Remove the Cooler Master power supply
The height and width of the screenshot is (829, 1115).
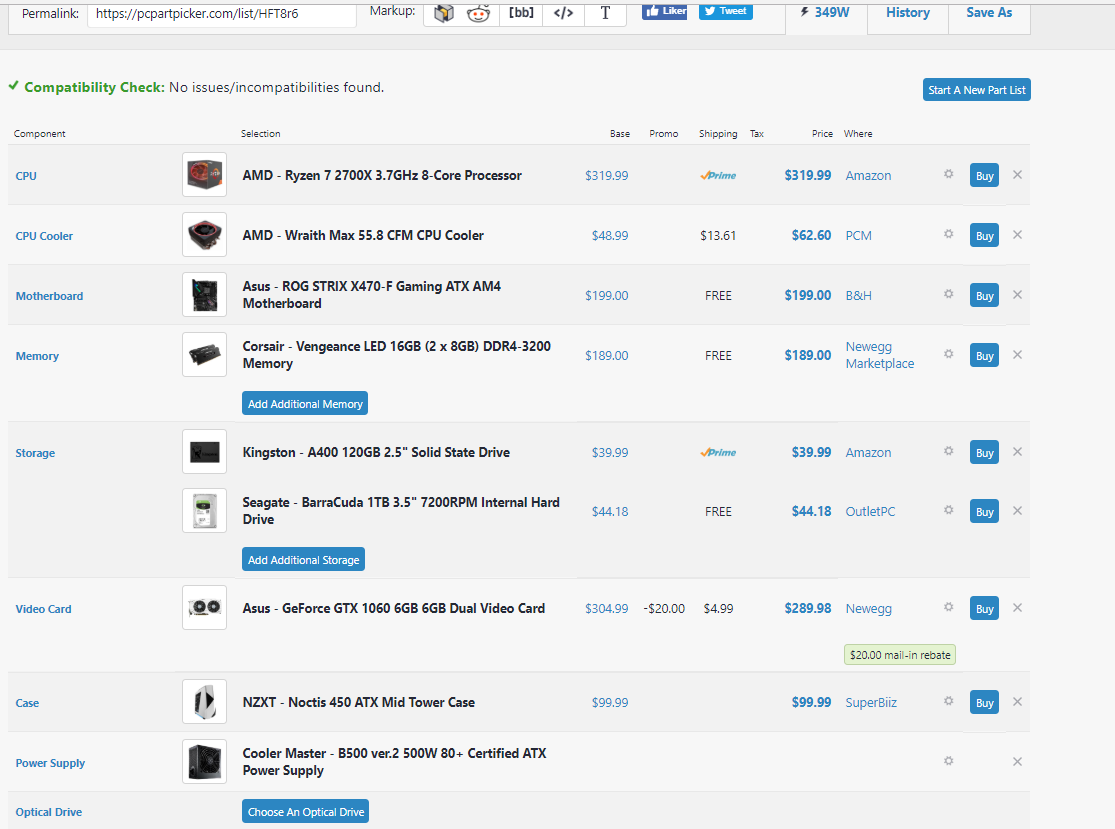pyautogui.click(x=1018, y=761)
